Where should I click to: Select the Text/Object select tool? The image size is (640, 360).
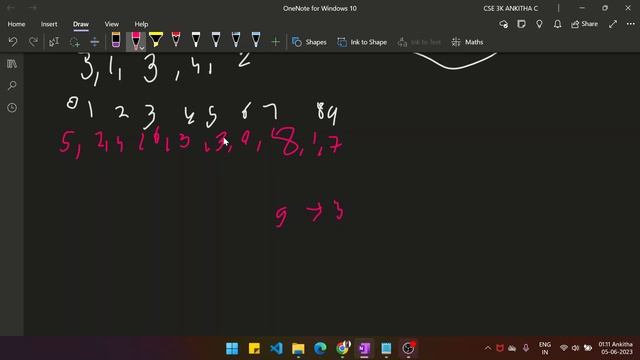pyautogui.click(x=54, y=42)
